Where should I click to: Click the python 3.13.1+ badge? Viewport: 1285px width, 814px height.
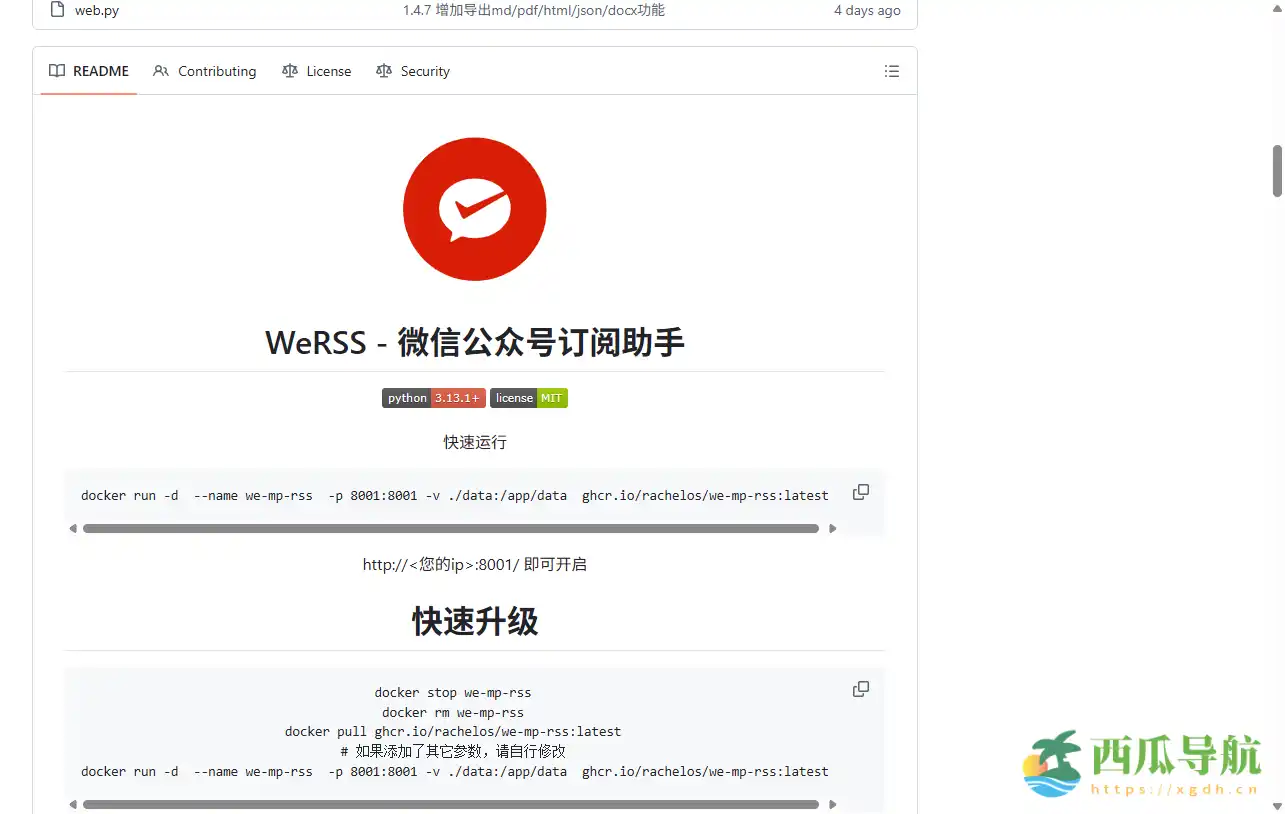433,398
